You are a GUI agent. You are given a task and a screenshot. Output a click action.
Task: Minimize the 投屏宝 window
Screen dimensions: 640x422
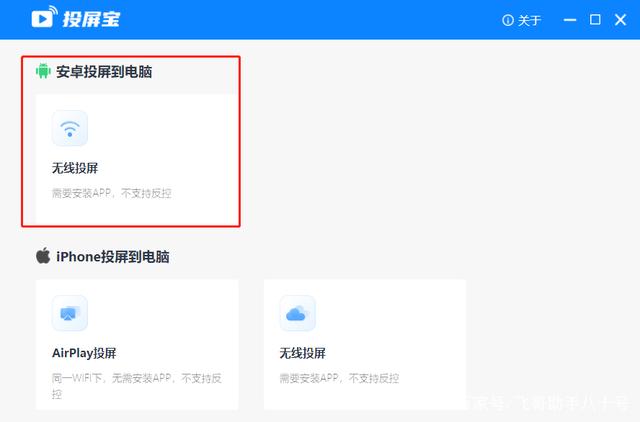570,20
